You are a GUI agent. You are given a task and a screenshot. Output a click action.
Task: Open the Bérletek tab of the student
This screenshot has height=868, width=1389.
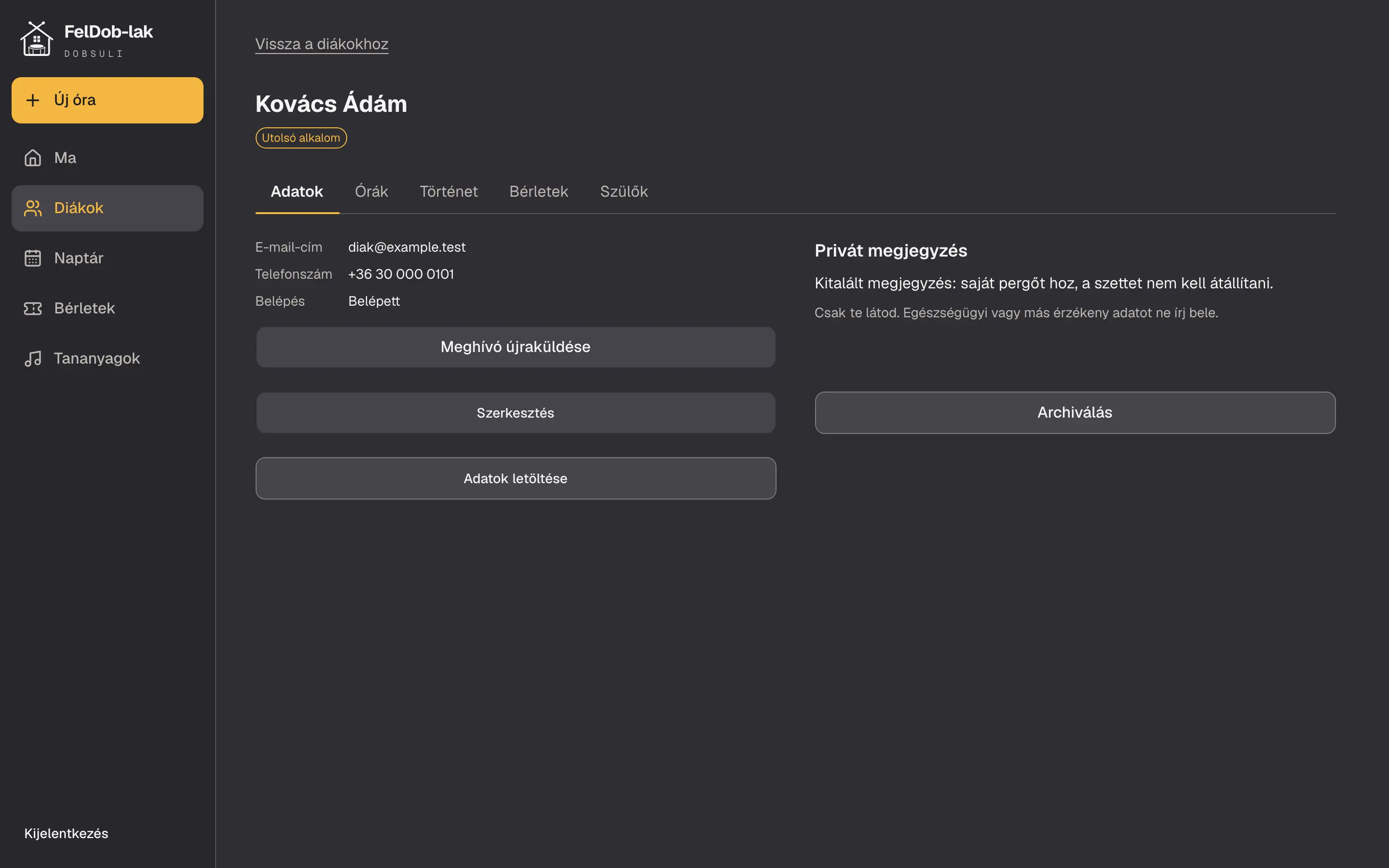[538, 192]
